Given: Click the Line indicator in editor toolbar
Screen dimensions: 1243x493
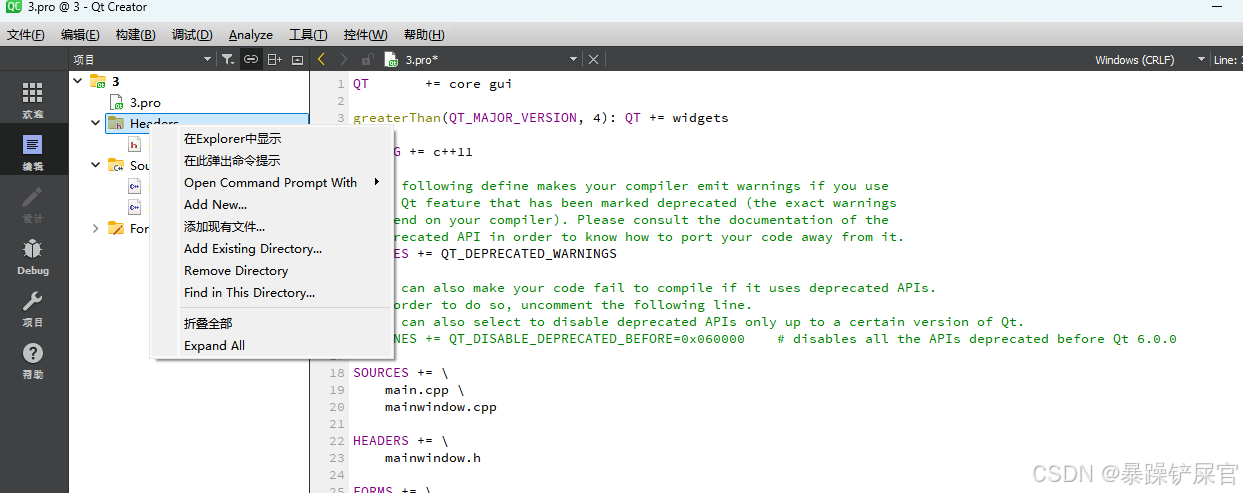Looking at the screenshot, I should 1226,60.
